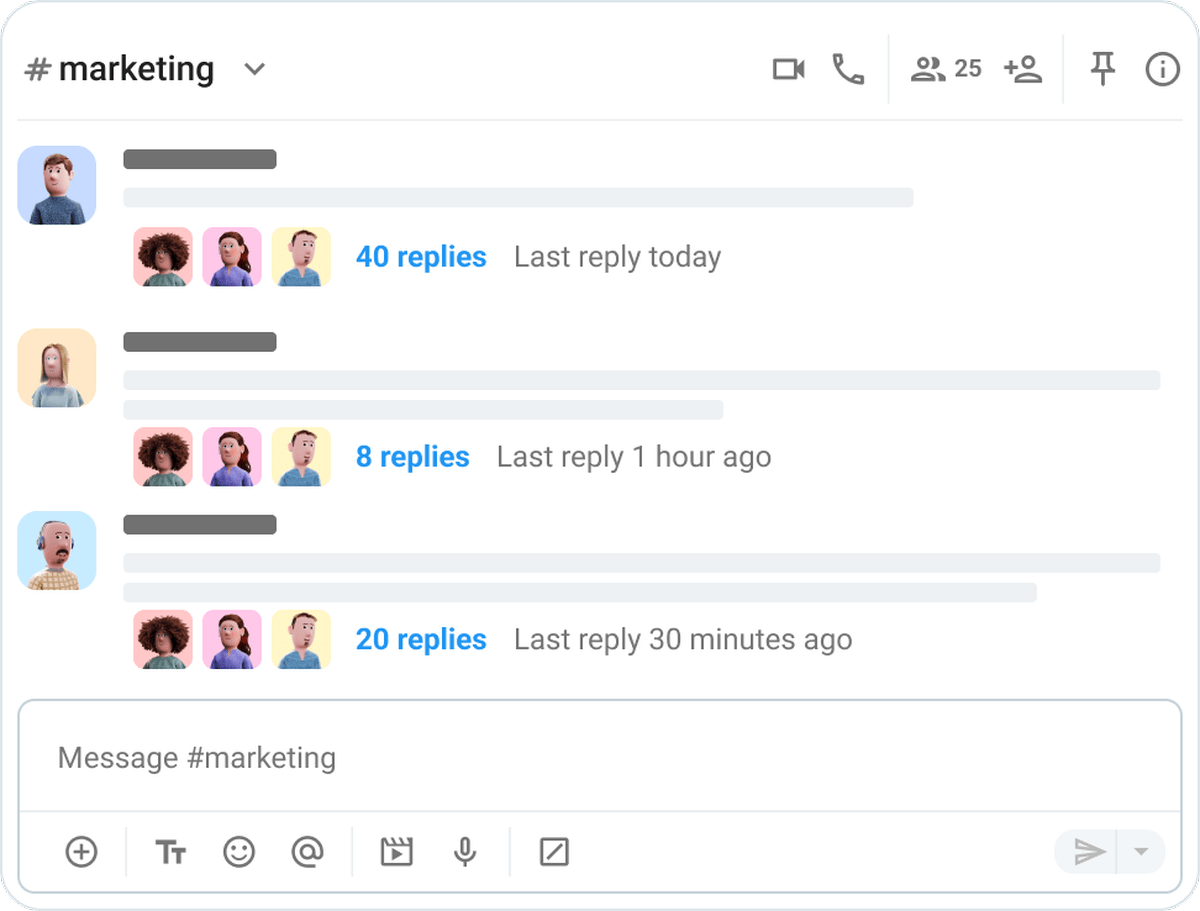1200x911 pixels.
Task: Add people to the #marketing channel
Action: click(1023, 69)
